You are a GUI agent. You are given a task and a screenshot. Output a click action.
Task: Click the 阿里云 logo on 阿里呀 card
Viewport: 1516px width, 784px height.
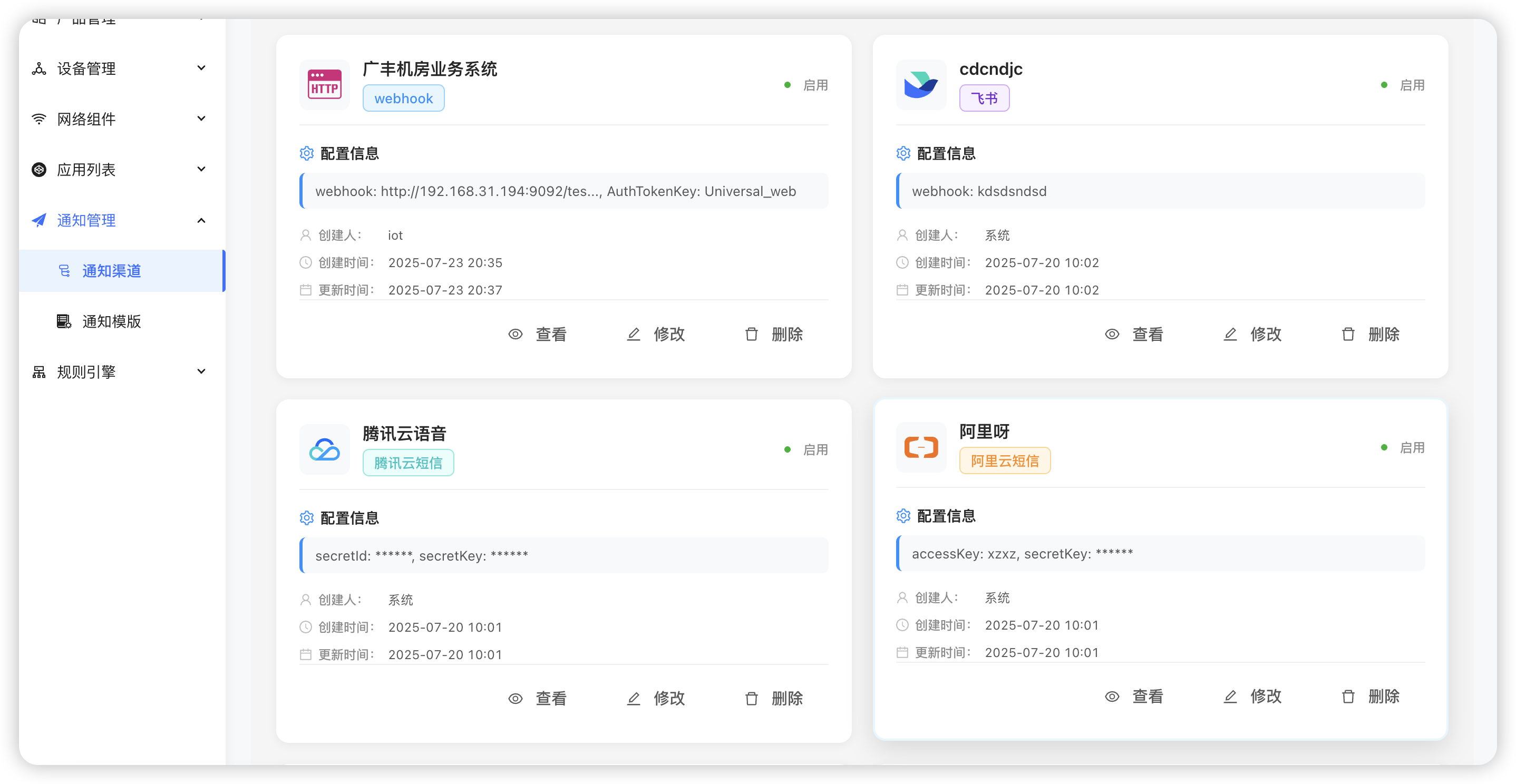(921, 447)
